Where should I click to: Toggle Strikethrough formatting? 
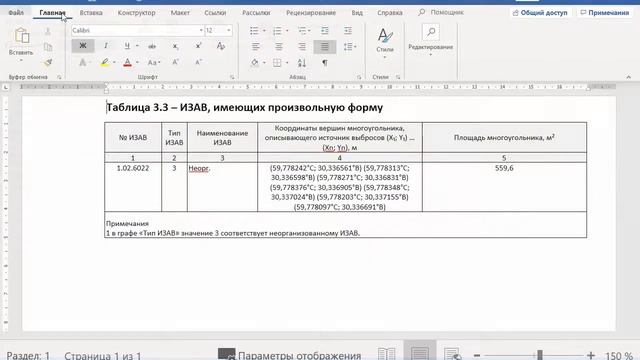152,47
